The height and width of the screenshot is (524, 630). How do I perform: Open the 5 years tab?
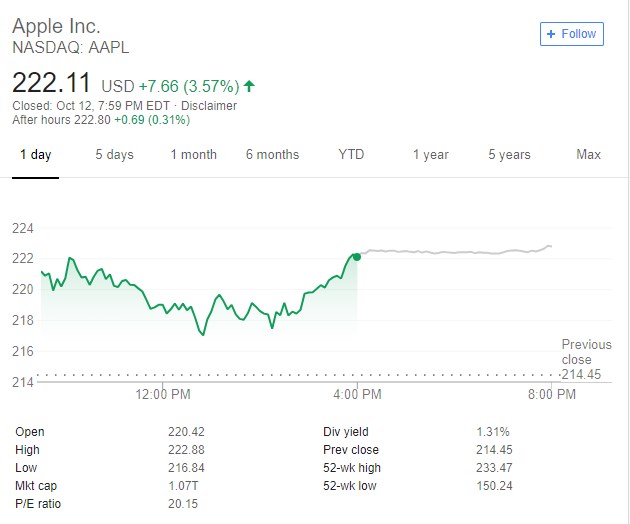pyautogui.click(x=509, y=155)
